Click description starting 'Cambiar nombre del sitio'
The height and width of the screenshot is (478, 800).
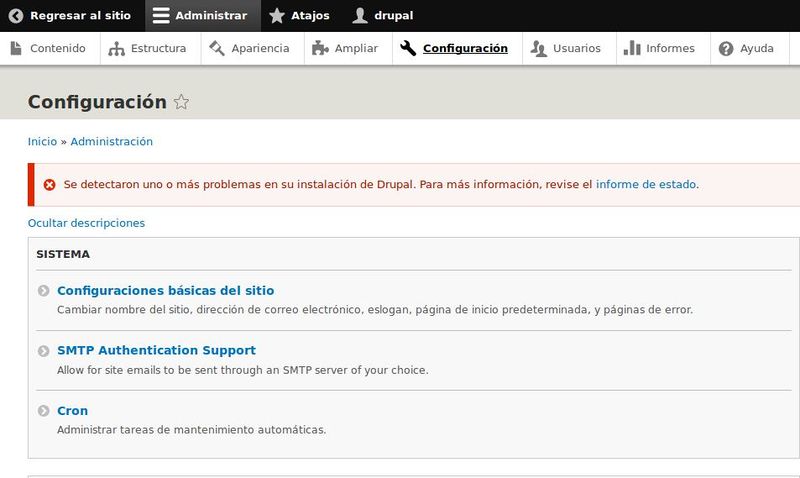pos(375,310)
